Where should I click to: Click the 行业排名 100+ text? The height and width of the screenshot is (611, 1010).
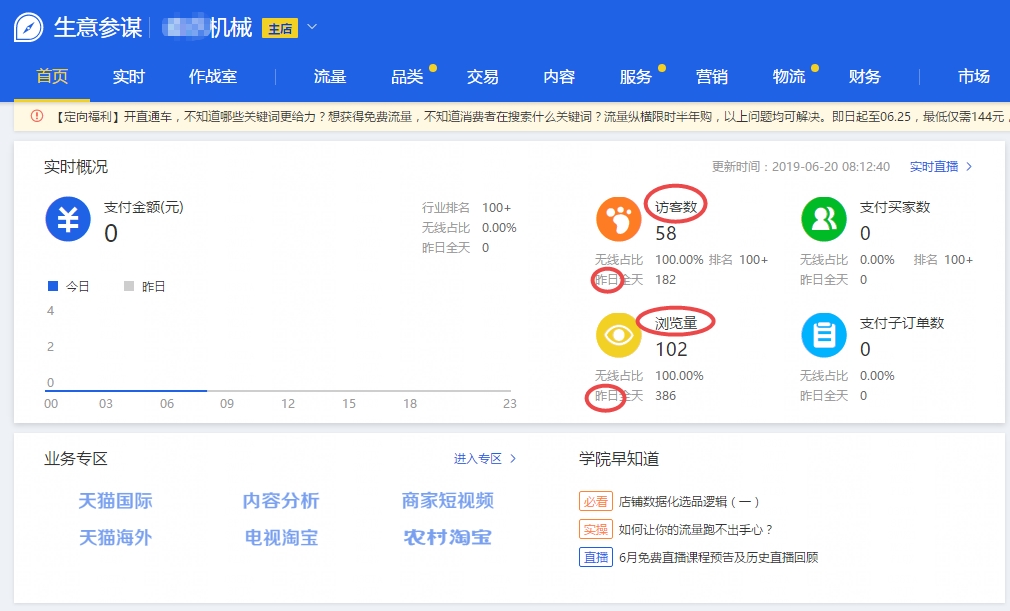466,207
